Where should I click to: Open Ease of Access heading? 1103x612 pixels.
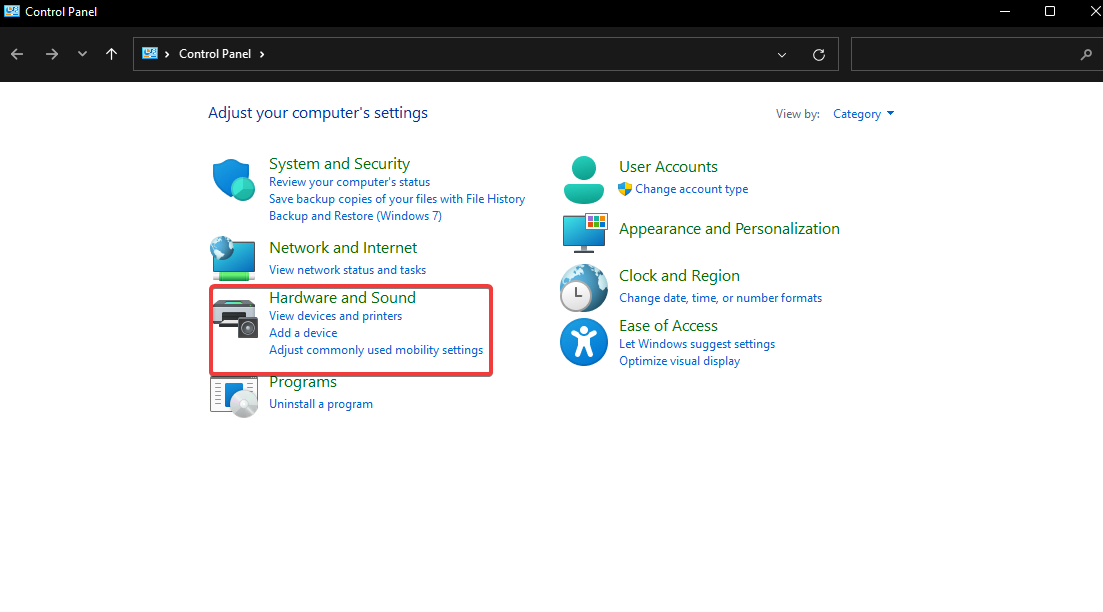pos(668,326)
